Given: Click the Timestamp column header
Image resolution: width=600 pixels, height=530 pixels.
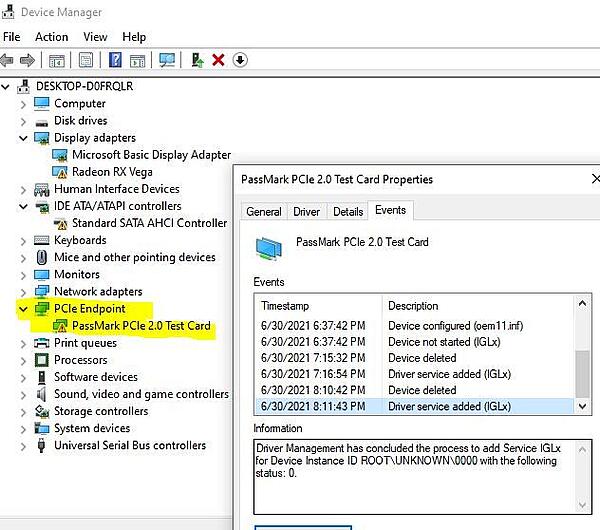Looking at the screenshot, I should (x=318, y=306).
